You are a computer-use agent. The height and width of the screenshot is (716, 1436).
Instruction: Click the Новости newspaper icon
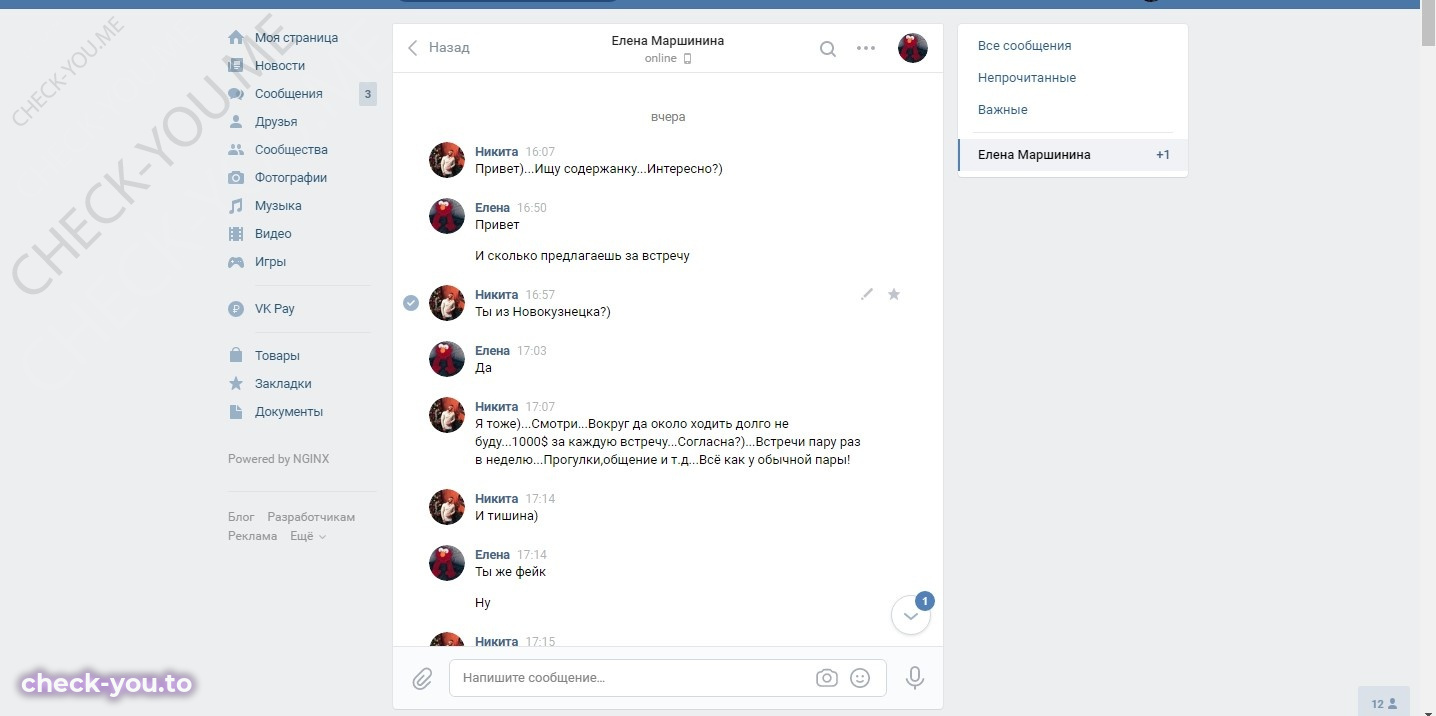click(x=236, y=66)
